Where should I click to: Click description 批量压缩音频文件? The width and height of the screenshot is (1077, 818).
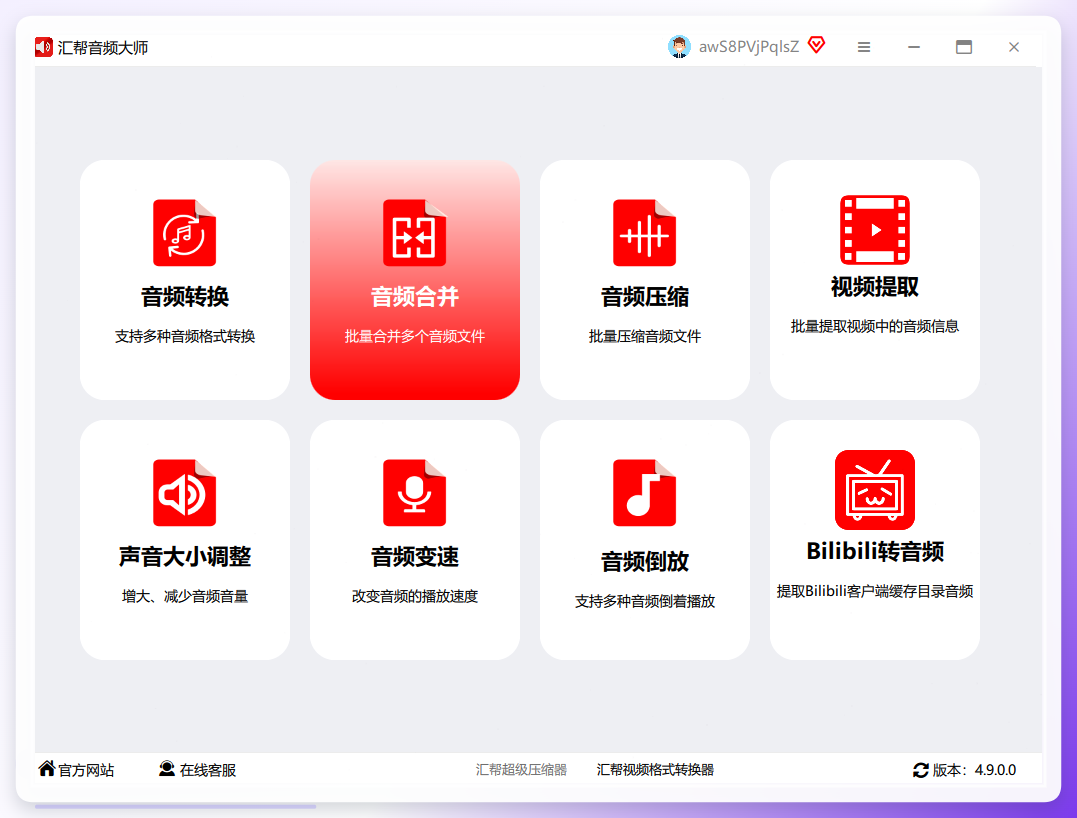(645, 336)
